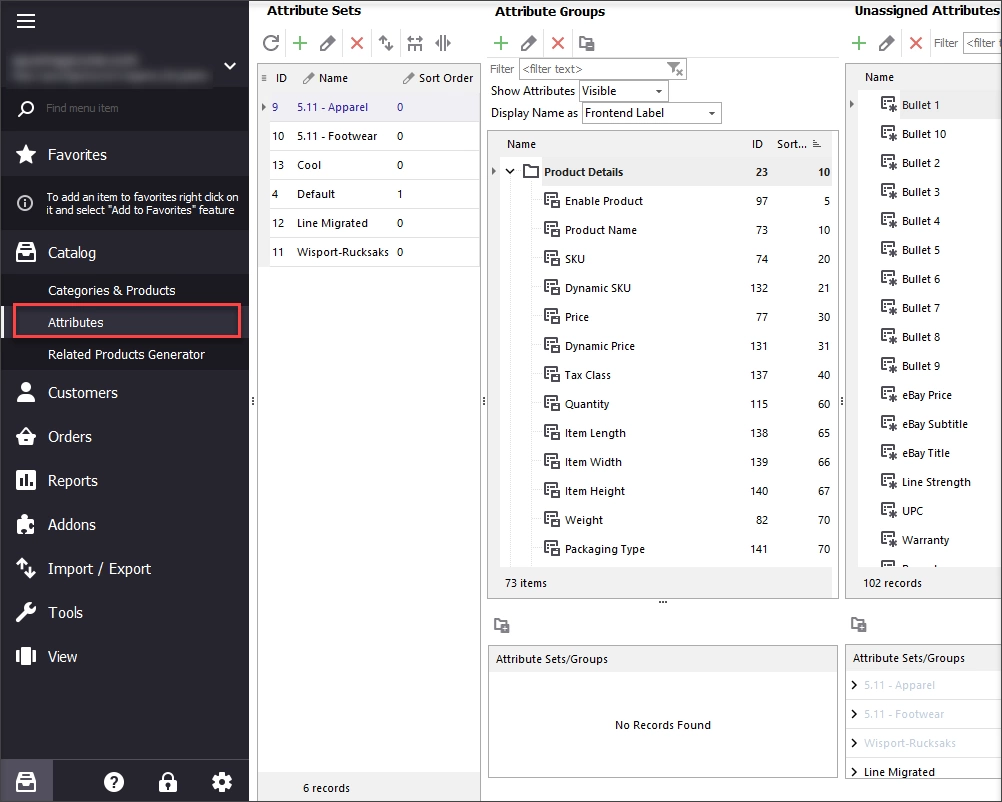
Task: Select the Warranty unassigned attribute
Action: tap(925, 539)
